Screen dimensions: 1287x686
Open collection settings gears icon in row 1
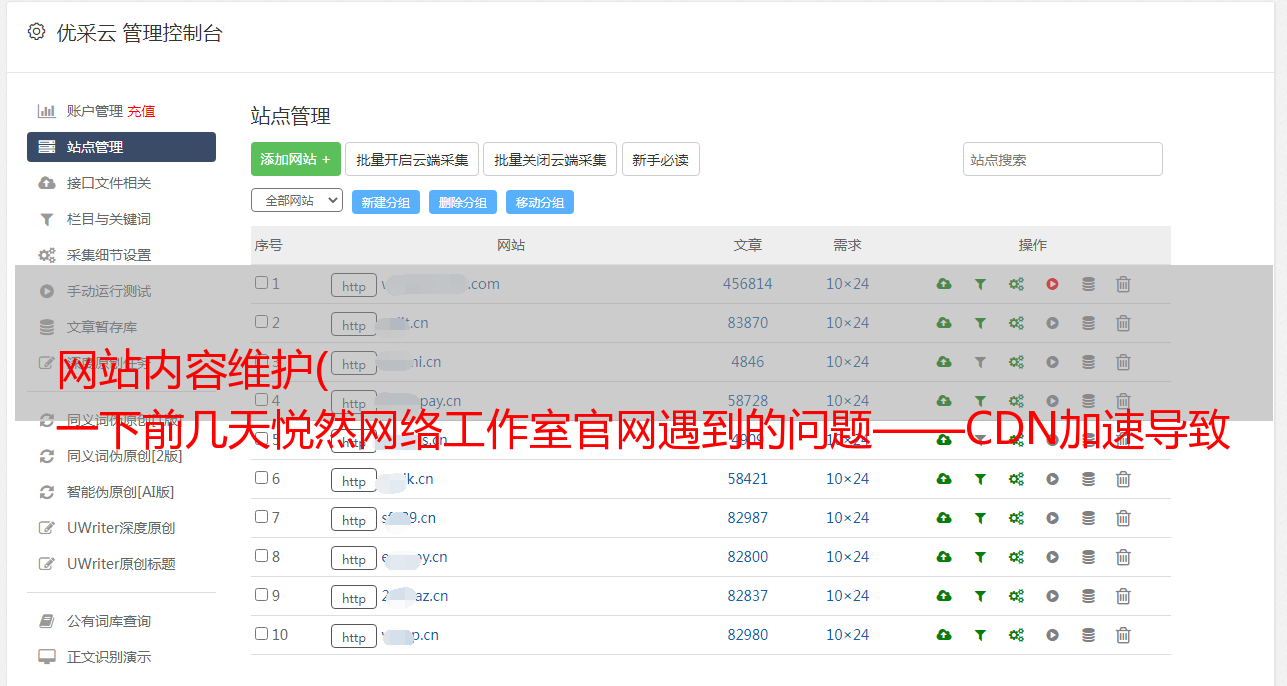tap(1016, 284)
